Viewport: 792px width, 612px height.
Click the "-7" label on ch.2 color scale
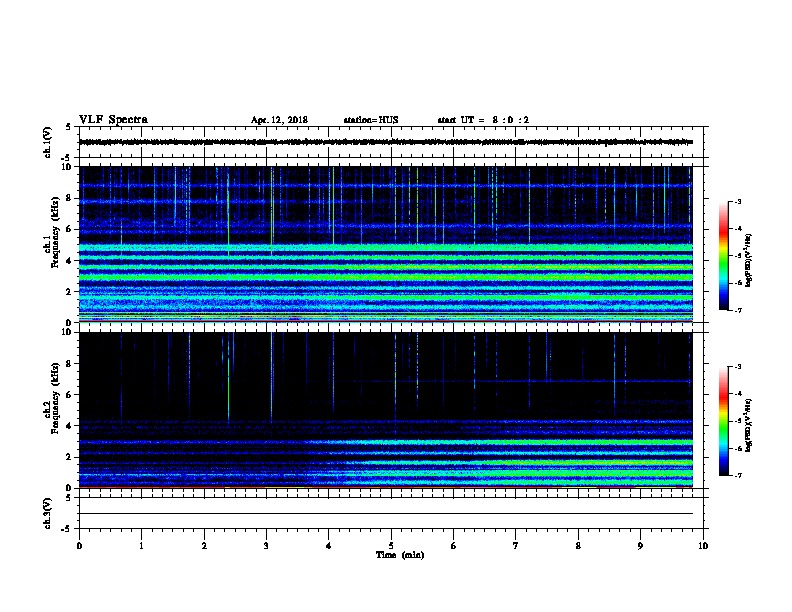[x=738, y=476]
